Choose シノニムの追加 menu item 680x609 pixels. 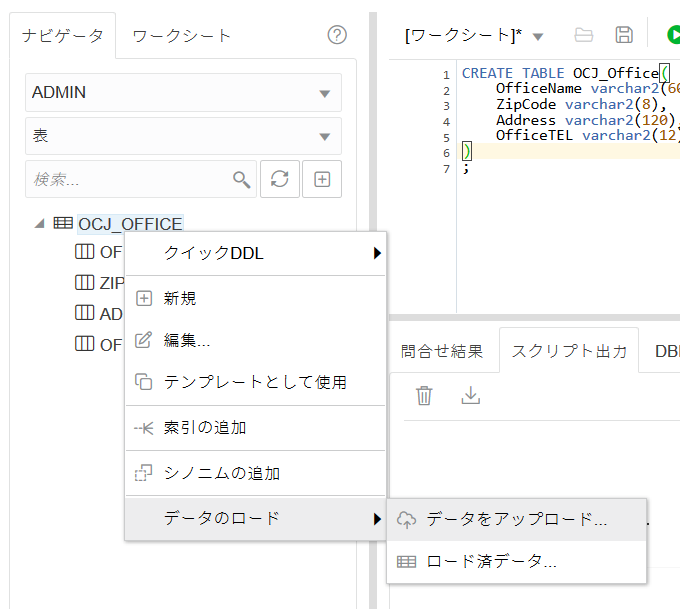pyautogui.click(x=255, y=473)
